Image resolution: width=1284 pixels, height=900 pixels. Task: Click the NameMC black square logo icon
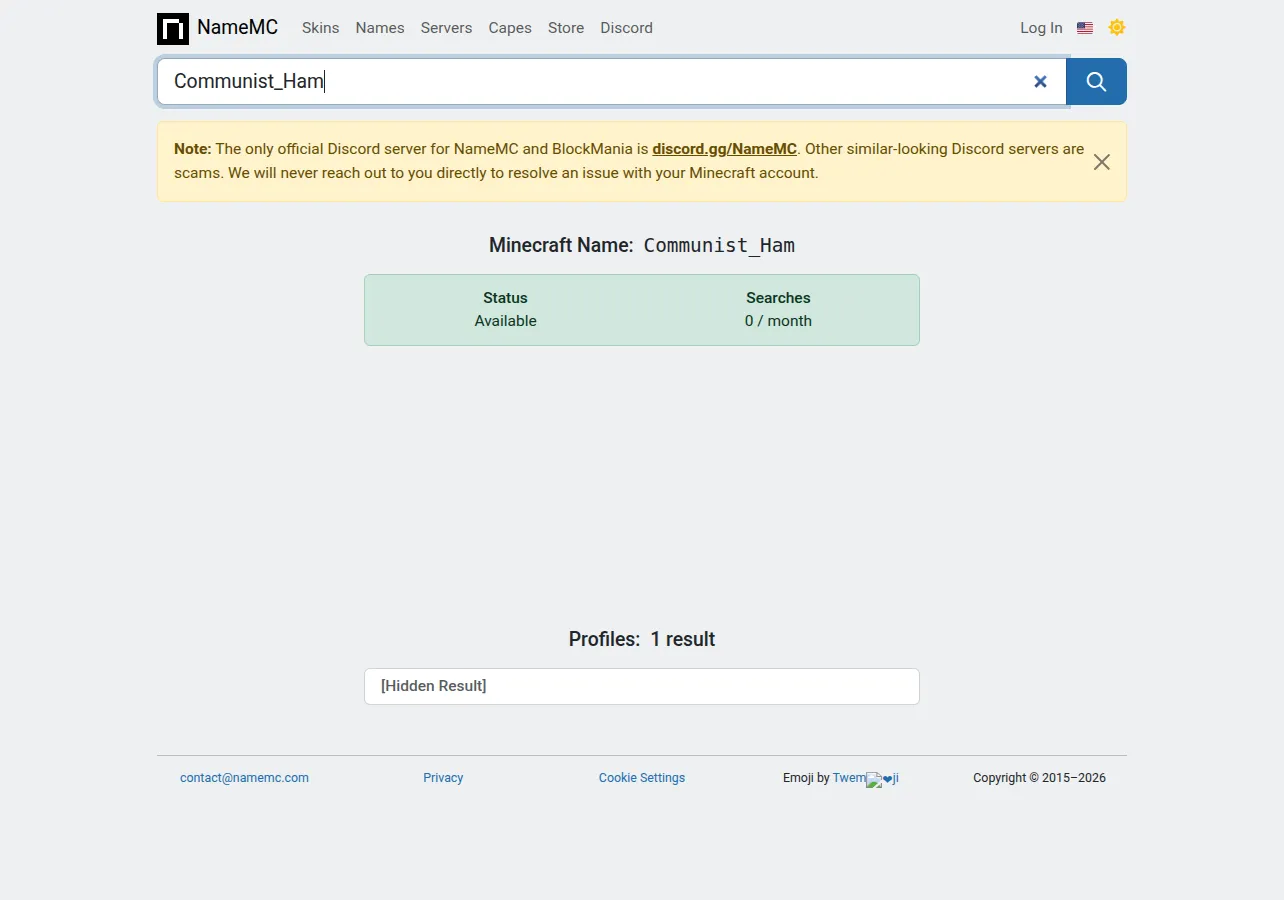point(173,28)
